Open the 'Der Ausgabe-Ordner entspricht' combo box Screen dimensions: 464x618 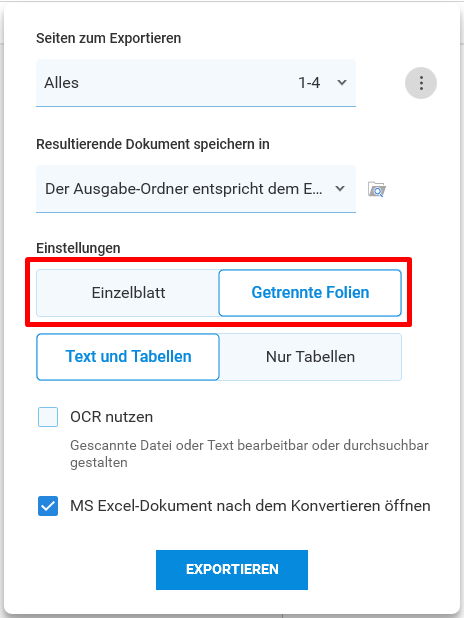point(196,189)
